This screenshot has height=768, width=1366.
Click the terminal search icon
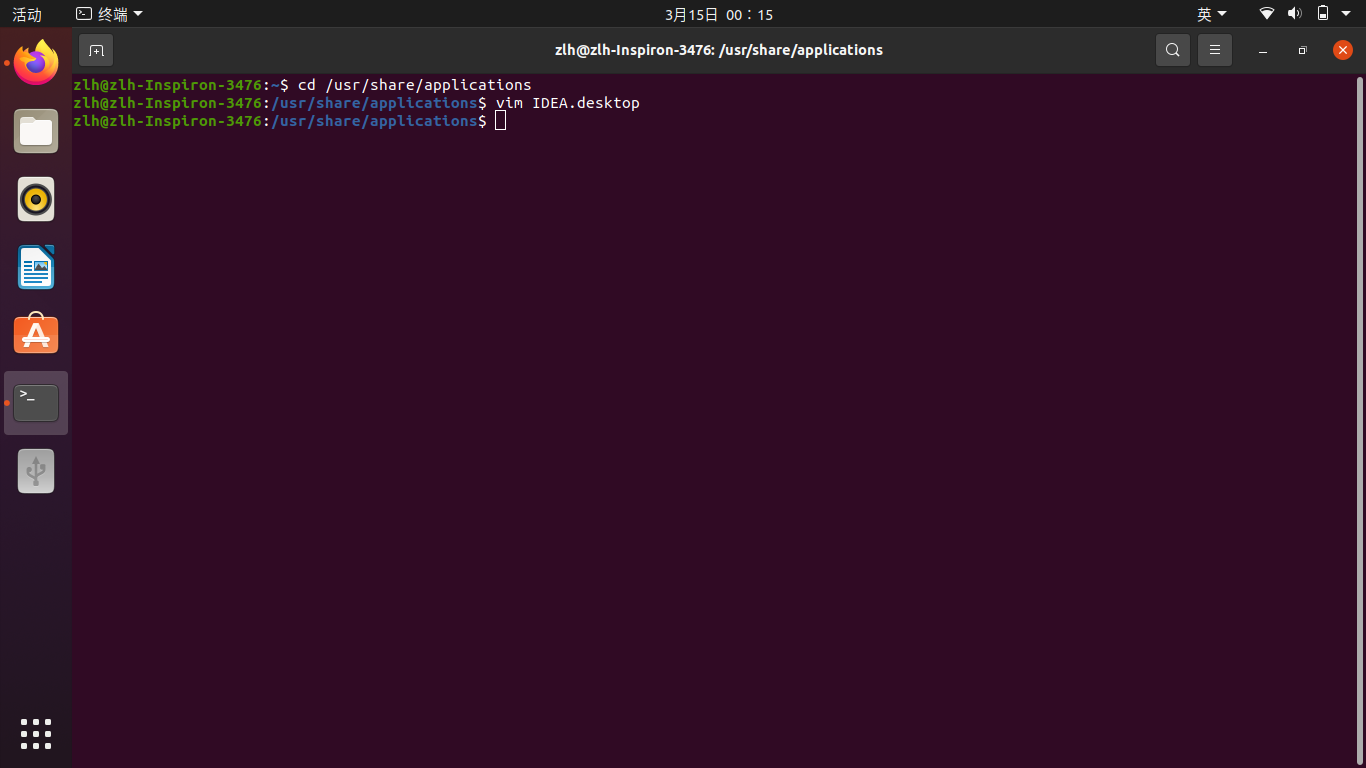click(x=1173, y=50)
